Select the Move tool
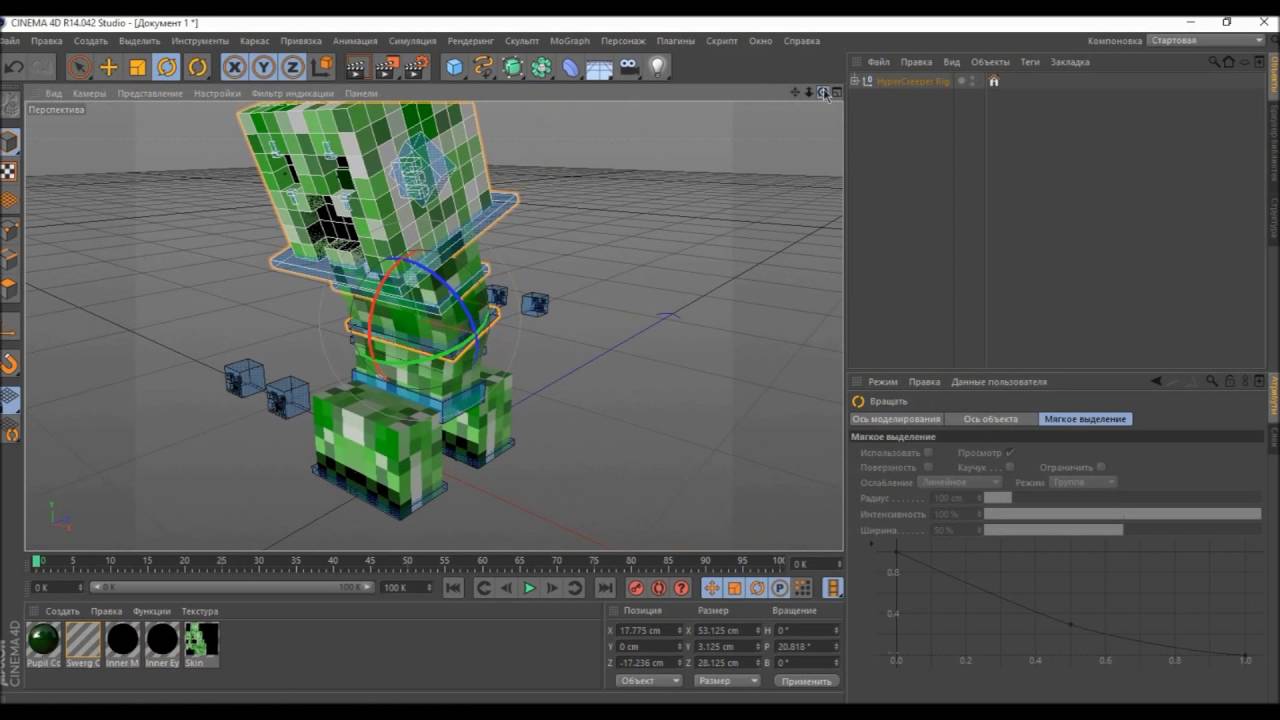The height and width of the screenshot is (720, 1280). tap(109, 67)
